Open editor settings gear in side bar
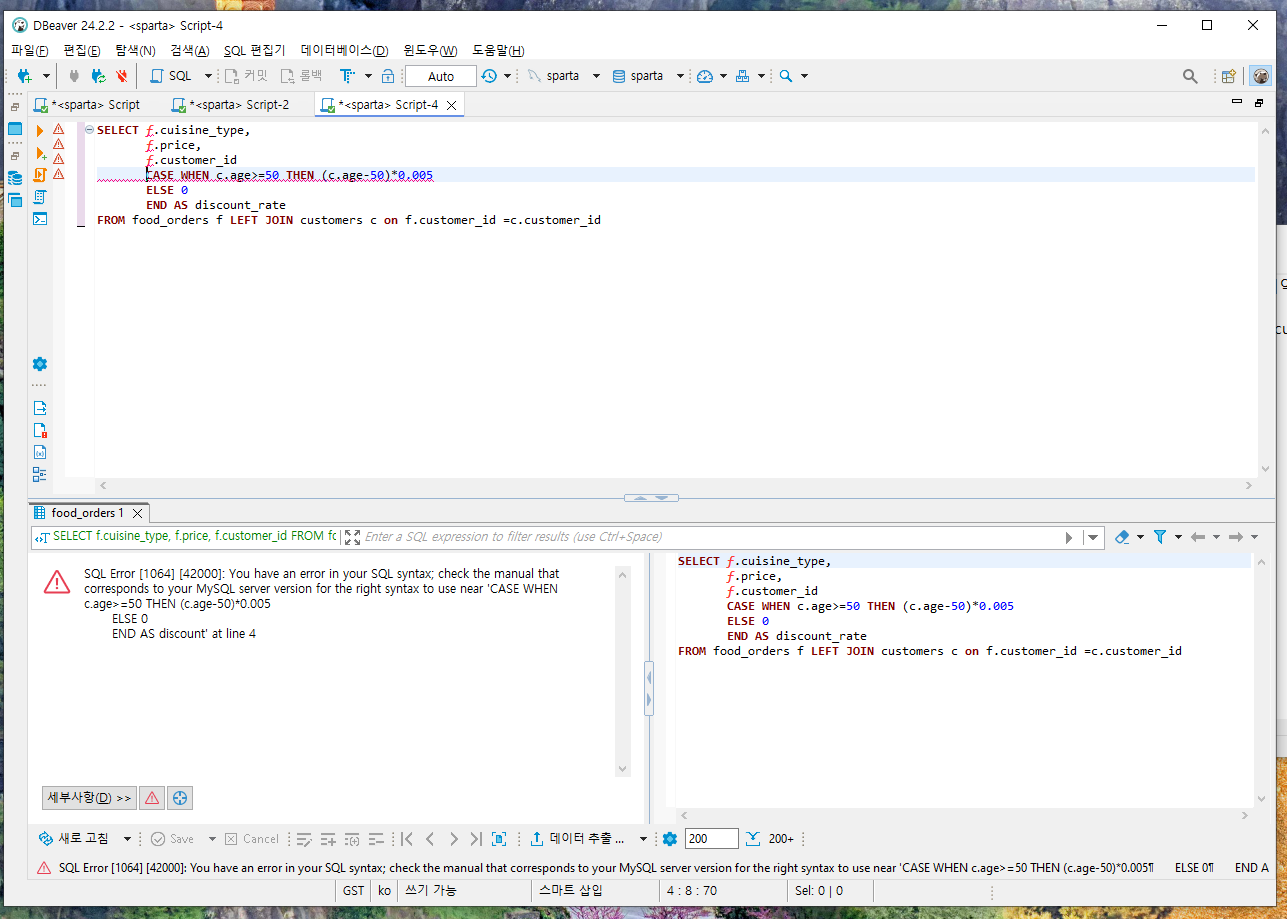Screen dimensions: 1287x919 tap(40, 364)
